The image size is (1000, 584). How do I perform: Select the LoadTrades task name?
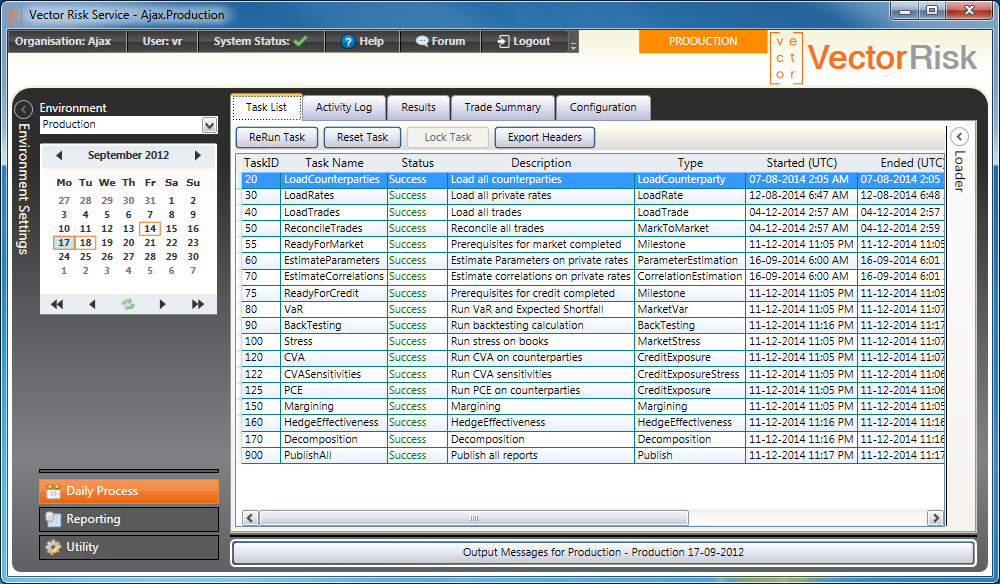[x=312, y=212]
